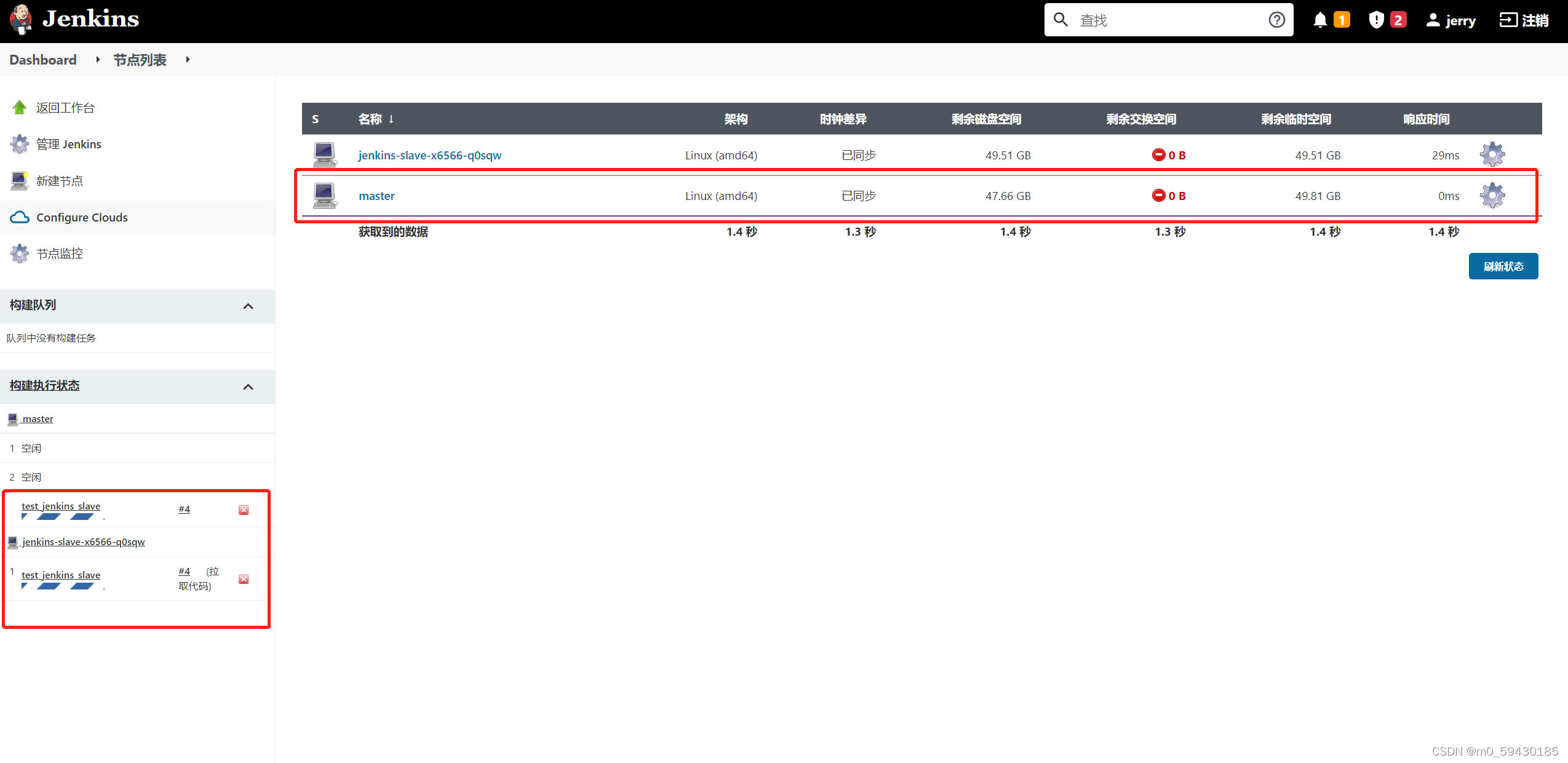This screenshot has width=1568, height=763.
Task: Open jenkins-slave-x6566-q0sqw node in table
Action: tap(430, 155)
